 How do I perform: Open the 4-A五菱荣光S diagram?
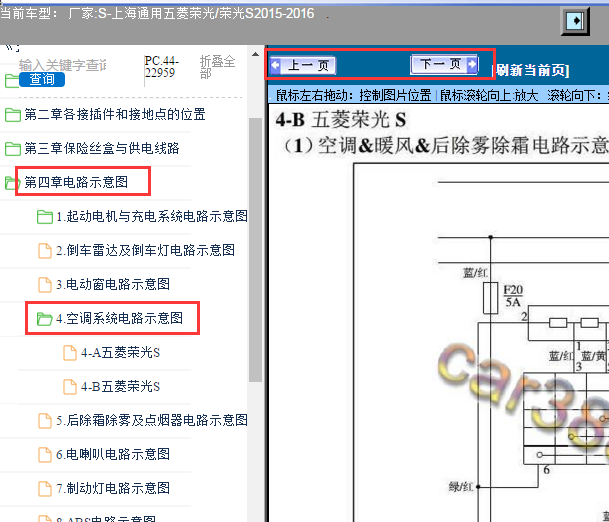120,352
